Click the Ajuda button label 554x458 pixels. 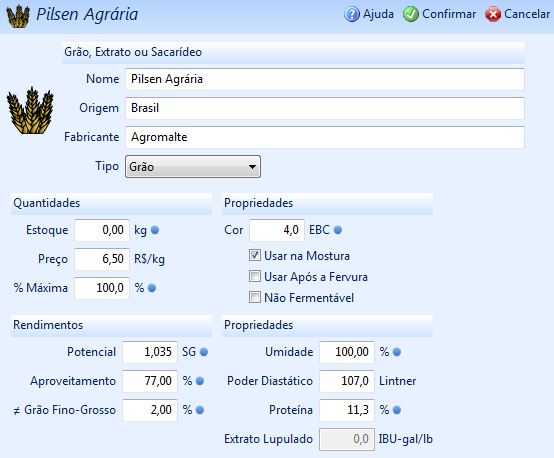point(378,14)
